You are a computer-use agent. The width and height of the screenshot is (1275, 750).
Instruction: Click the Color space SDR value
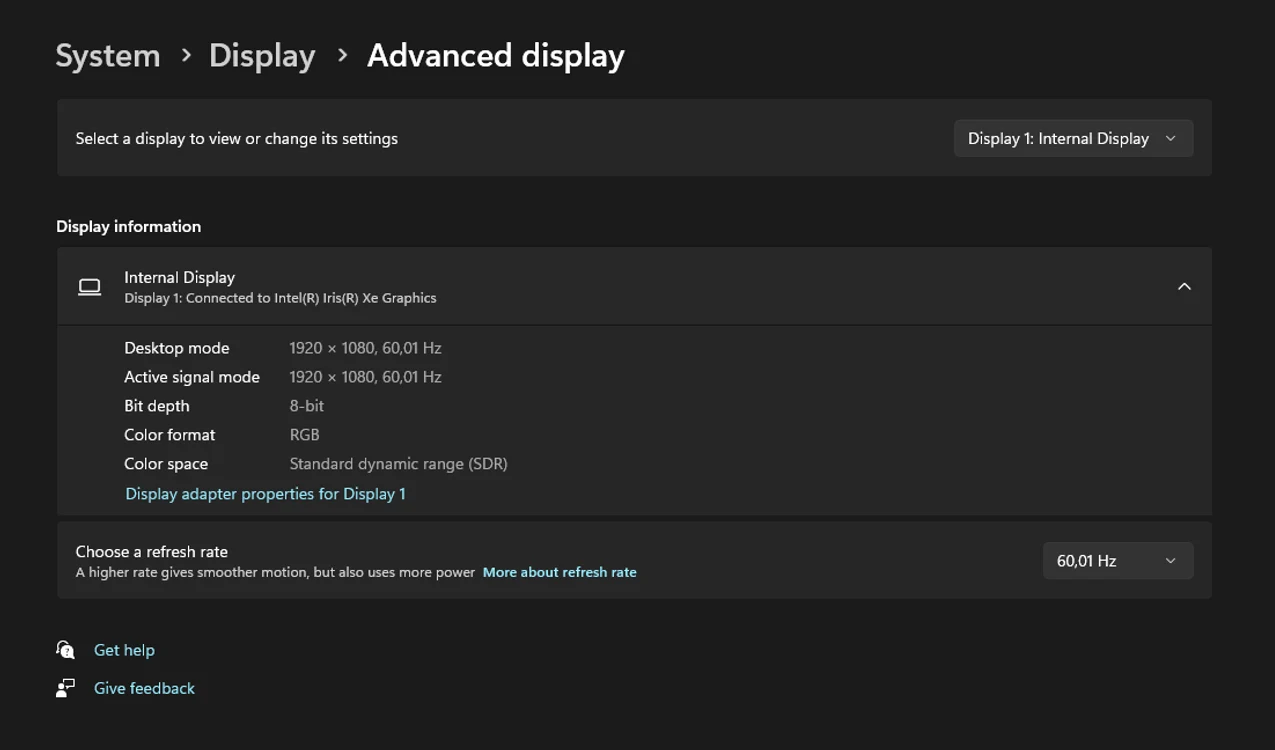click(x=398, y=464)
